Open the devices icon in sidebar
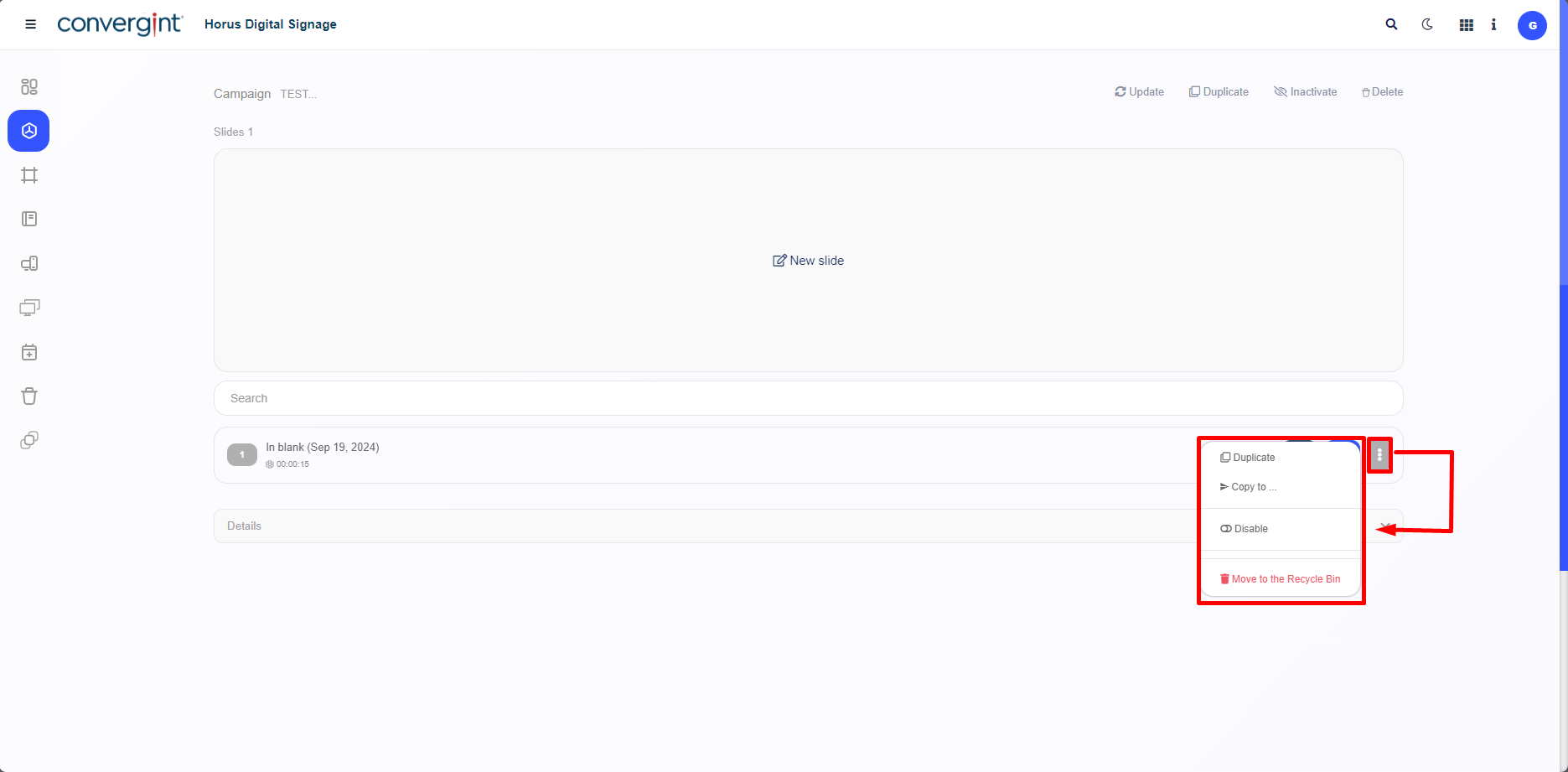The height and width of the screenshot is (772, 1568). click(x=29, y=264)
